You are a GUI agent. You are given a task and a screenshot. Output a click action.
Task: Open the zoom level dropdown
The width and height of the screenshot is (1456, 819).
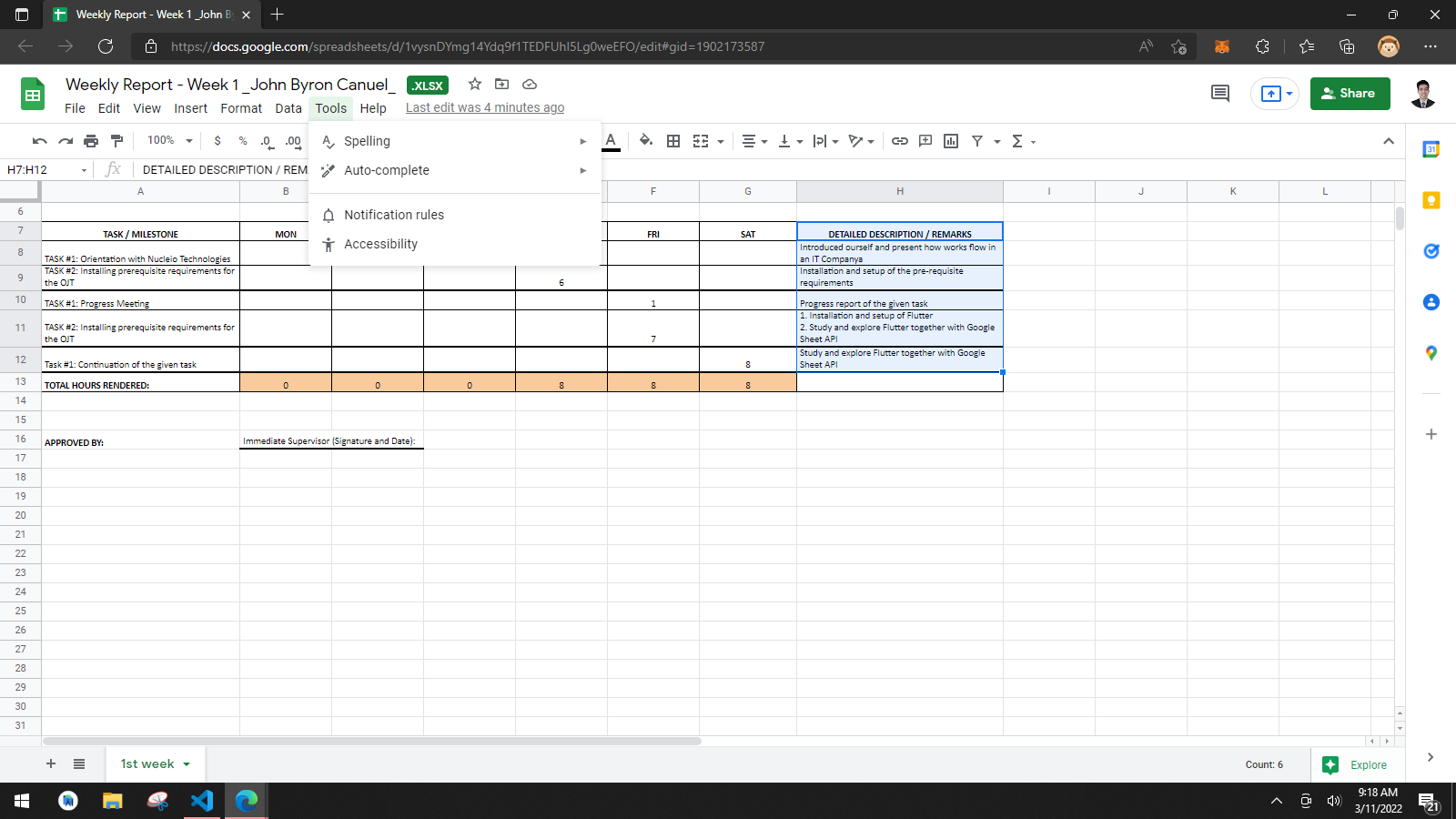170,141
